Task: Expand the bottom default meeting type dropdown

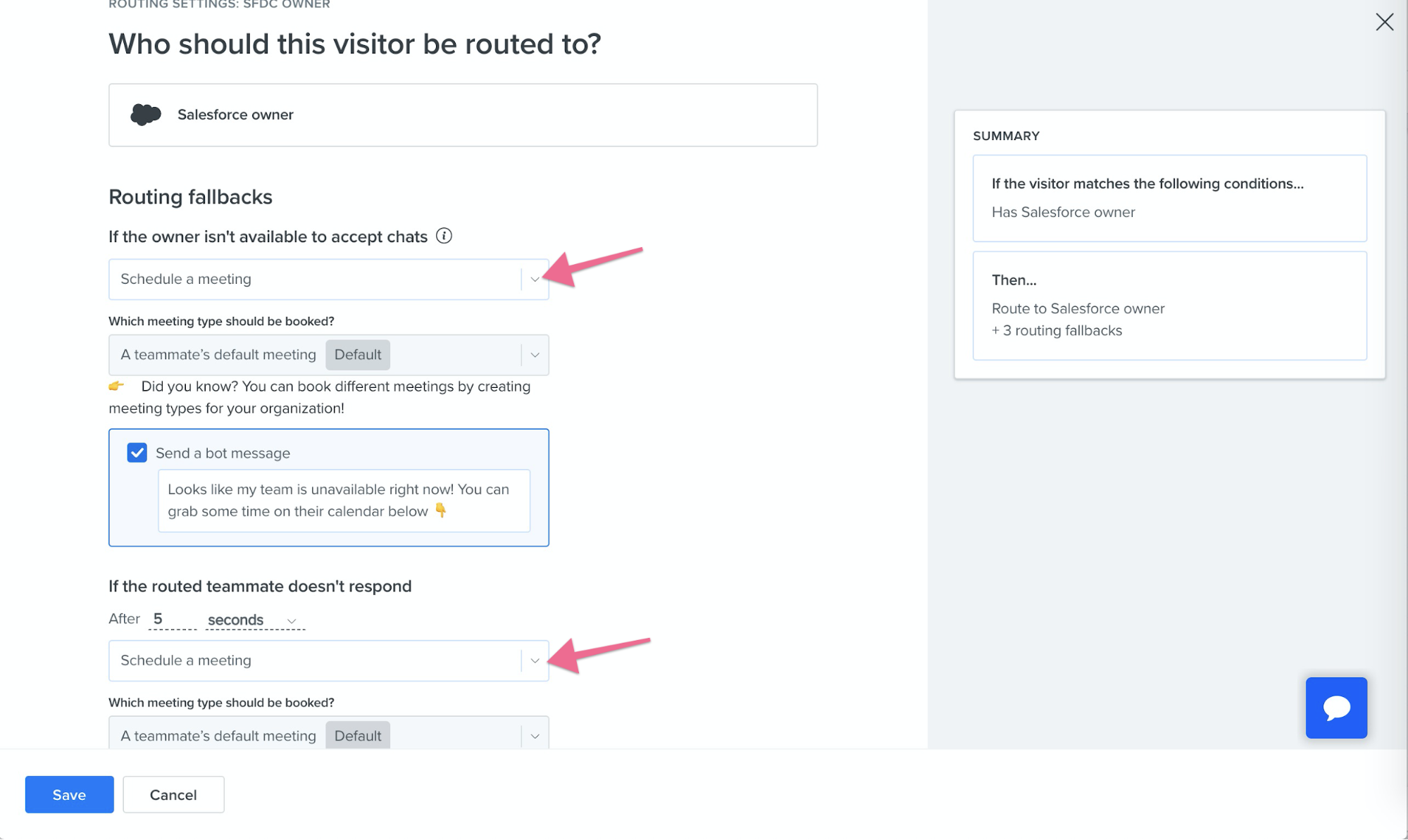Action: 329,733
